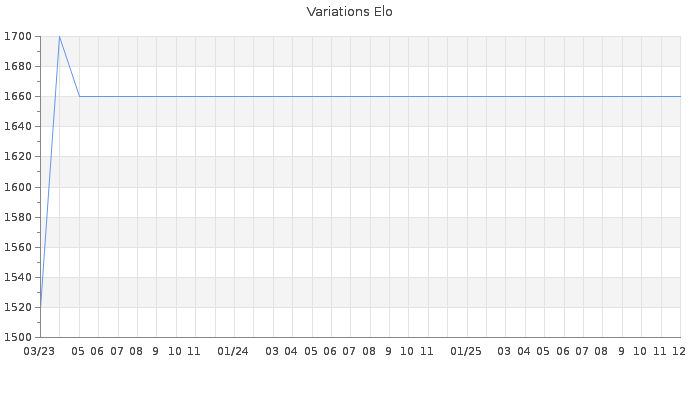Select the final 12 x-axis label
Screen dimensions: 700x400
678,351
